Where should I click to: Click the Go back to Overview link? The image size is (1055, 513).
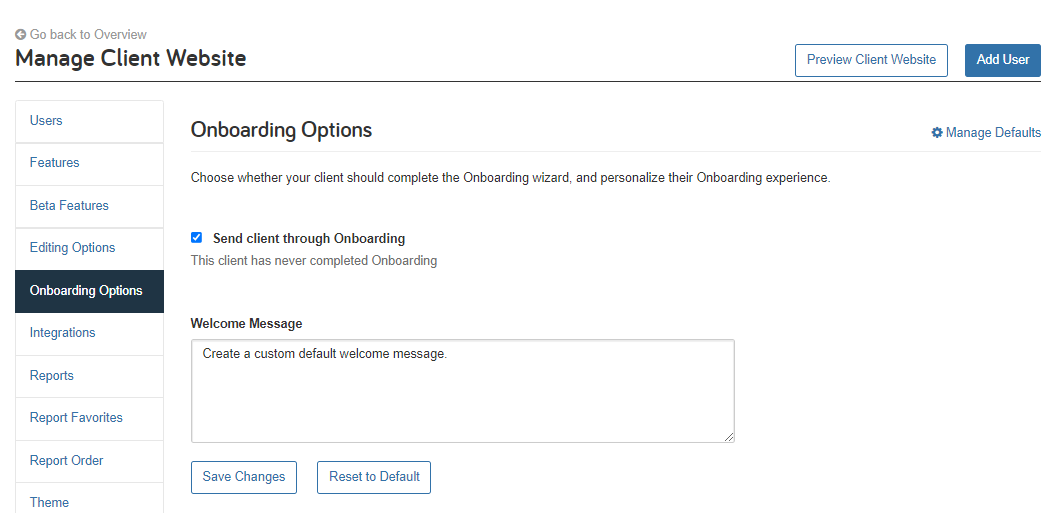(x=81, y=34)
